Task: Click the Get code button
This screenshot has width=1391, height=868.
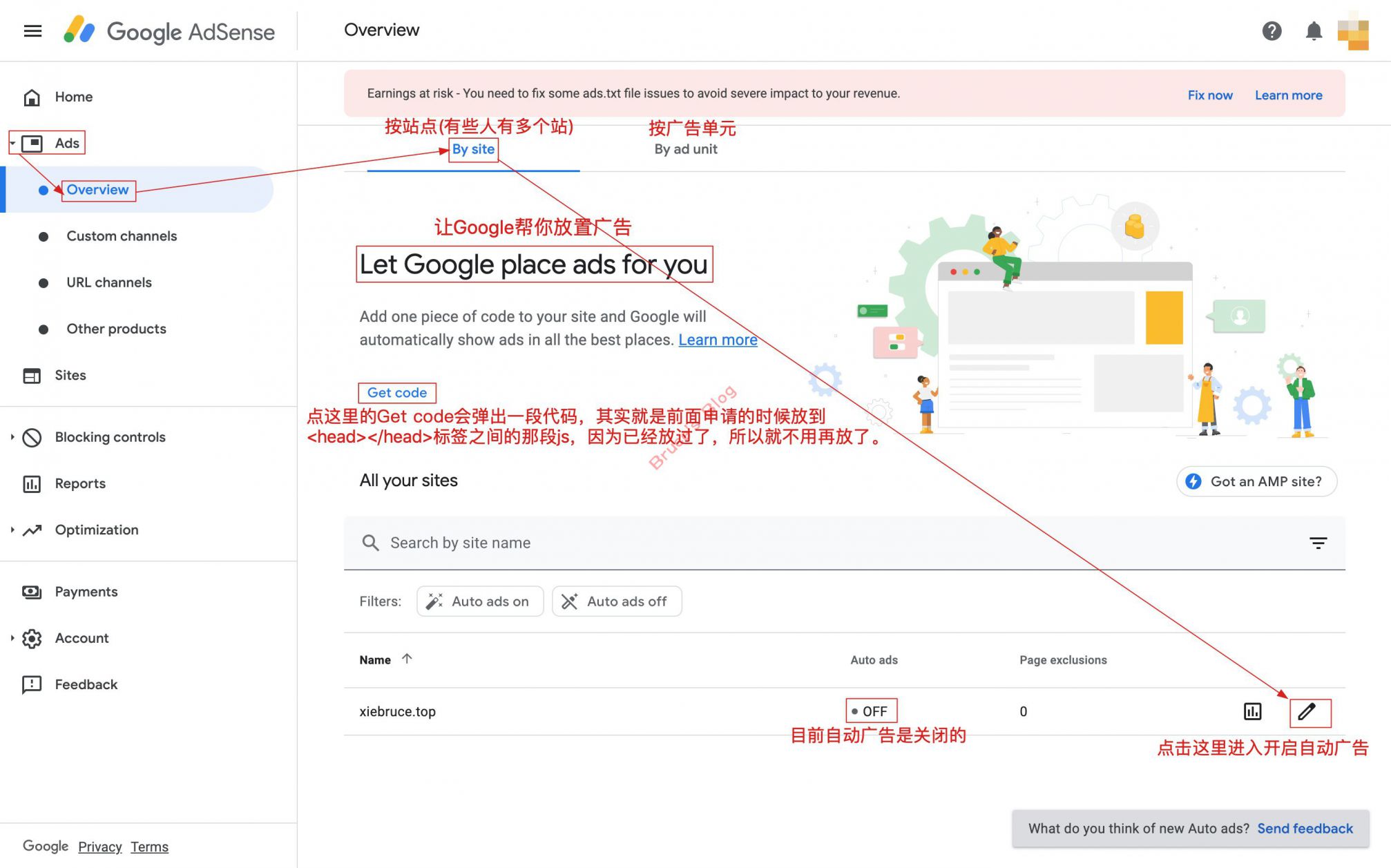Action: coord(397,393)
